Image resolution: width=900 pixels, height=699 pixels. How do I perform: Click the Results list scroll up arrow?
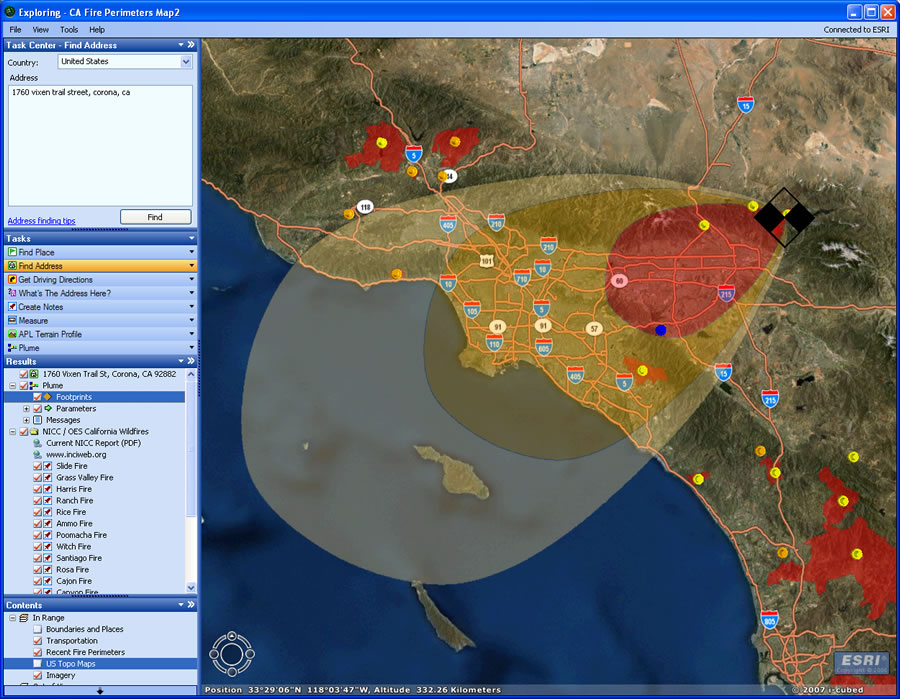[x=191, y=374]
